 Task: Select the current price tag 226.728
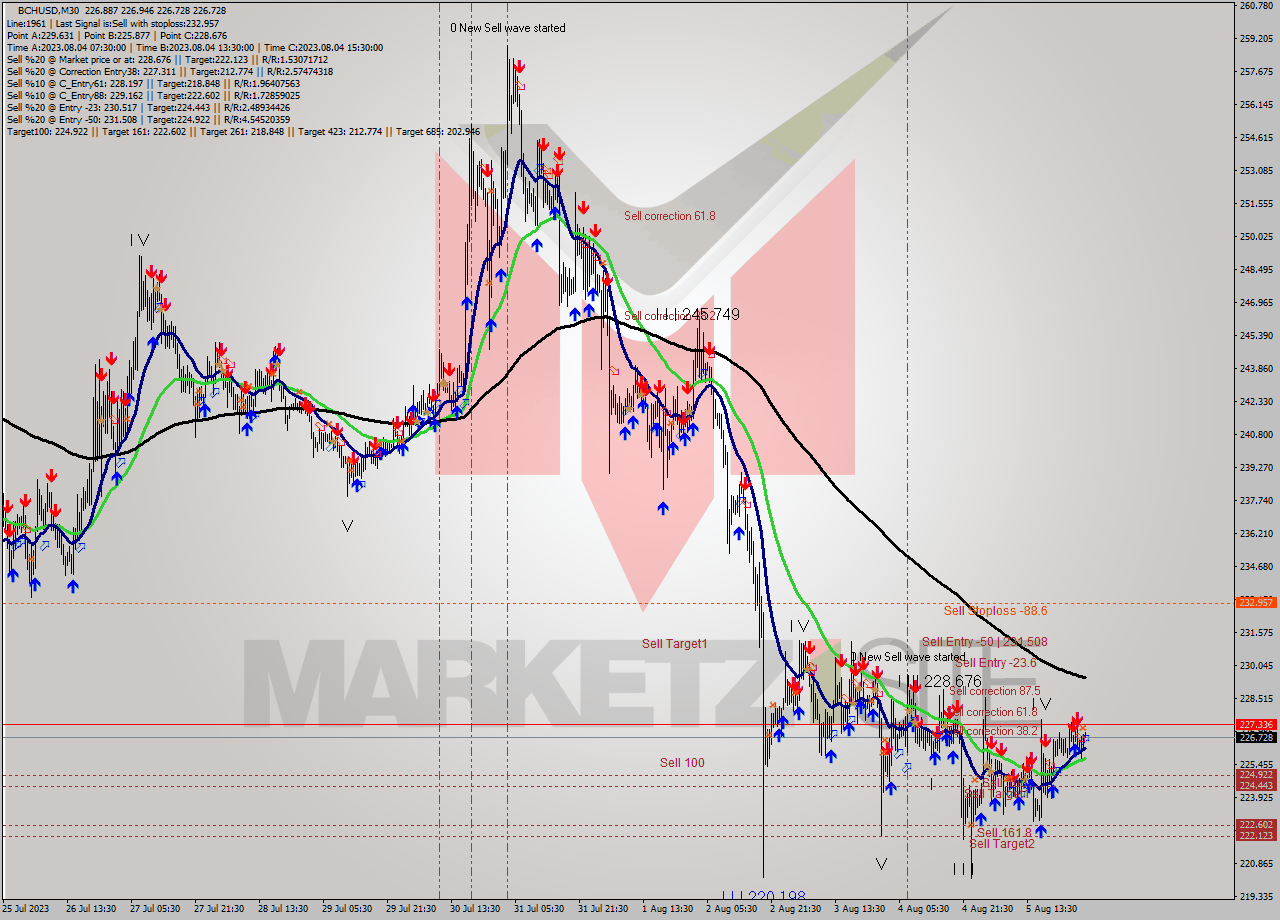(x=1256, y=737)
